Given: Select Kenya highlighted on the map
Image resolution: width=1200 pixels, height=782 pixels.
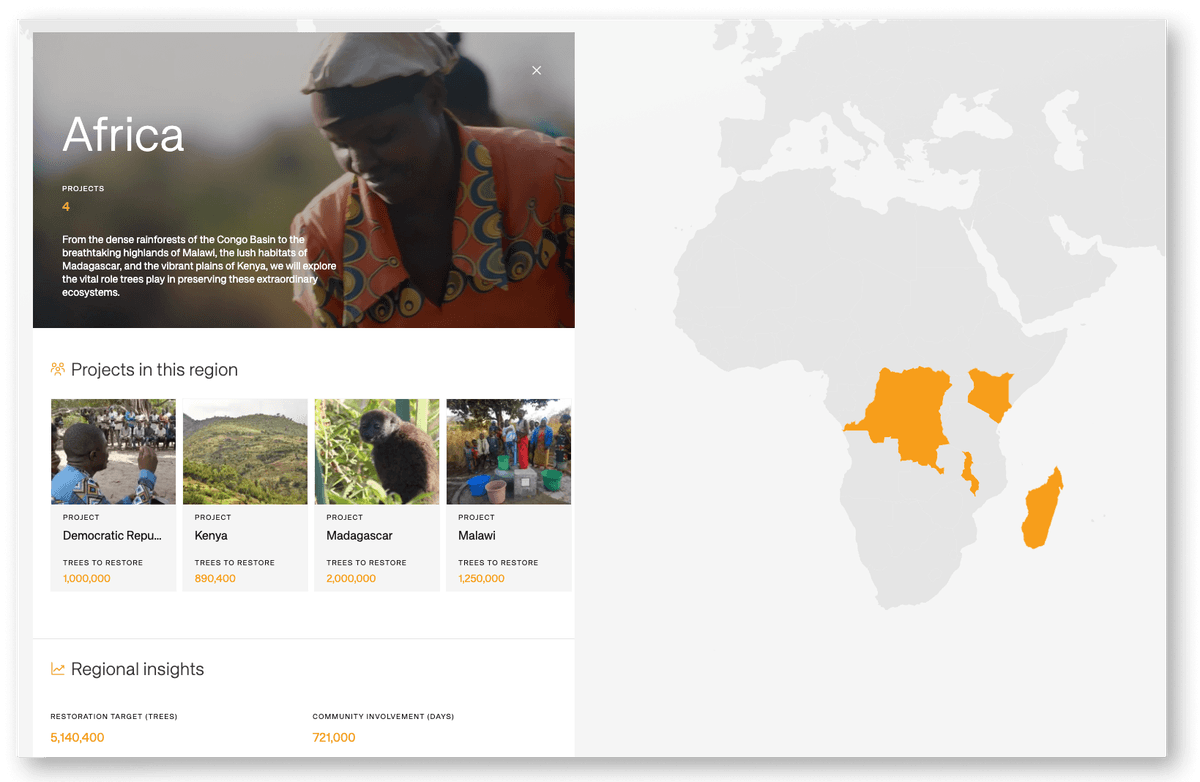Looking at the screenshot, I should [x=989, y=394].
